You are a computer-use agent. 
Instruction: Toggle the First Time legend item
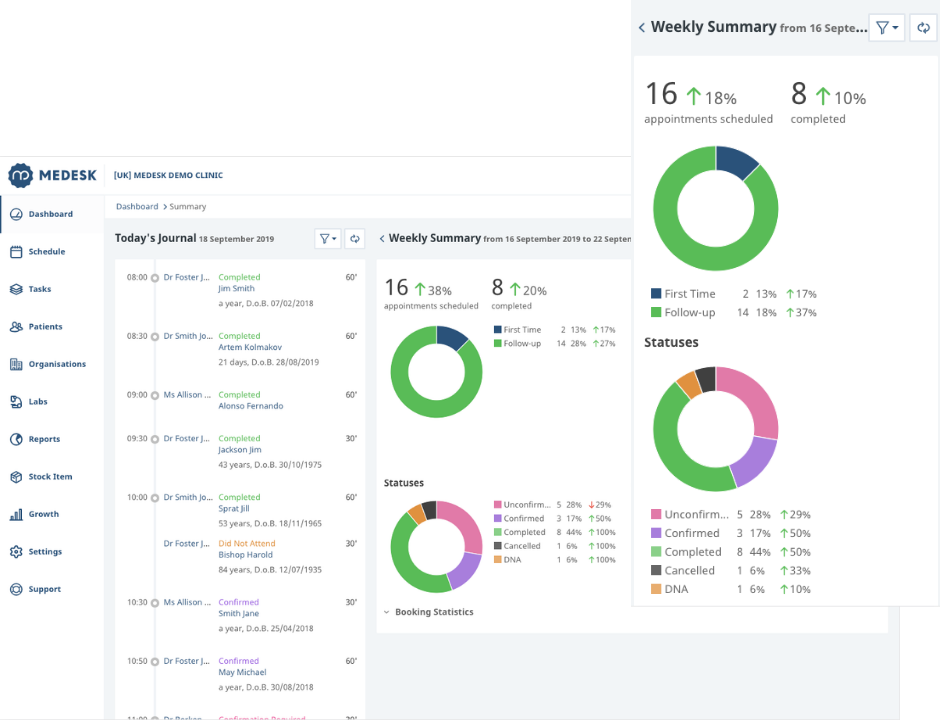point(685,294)
